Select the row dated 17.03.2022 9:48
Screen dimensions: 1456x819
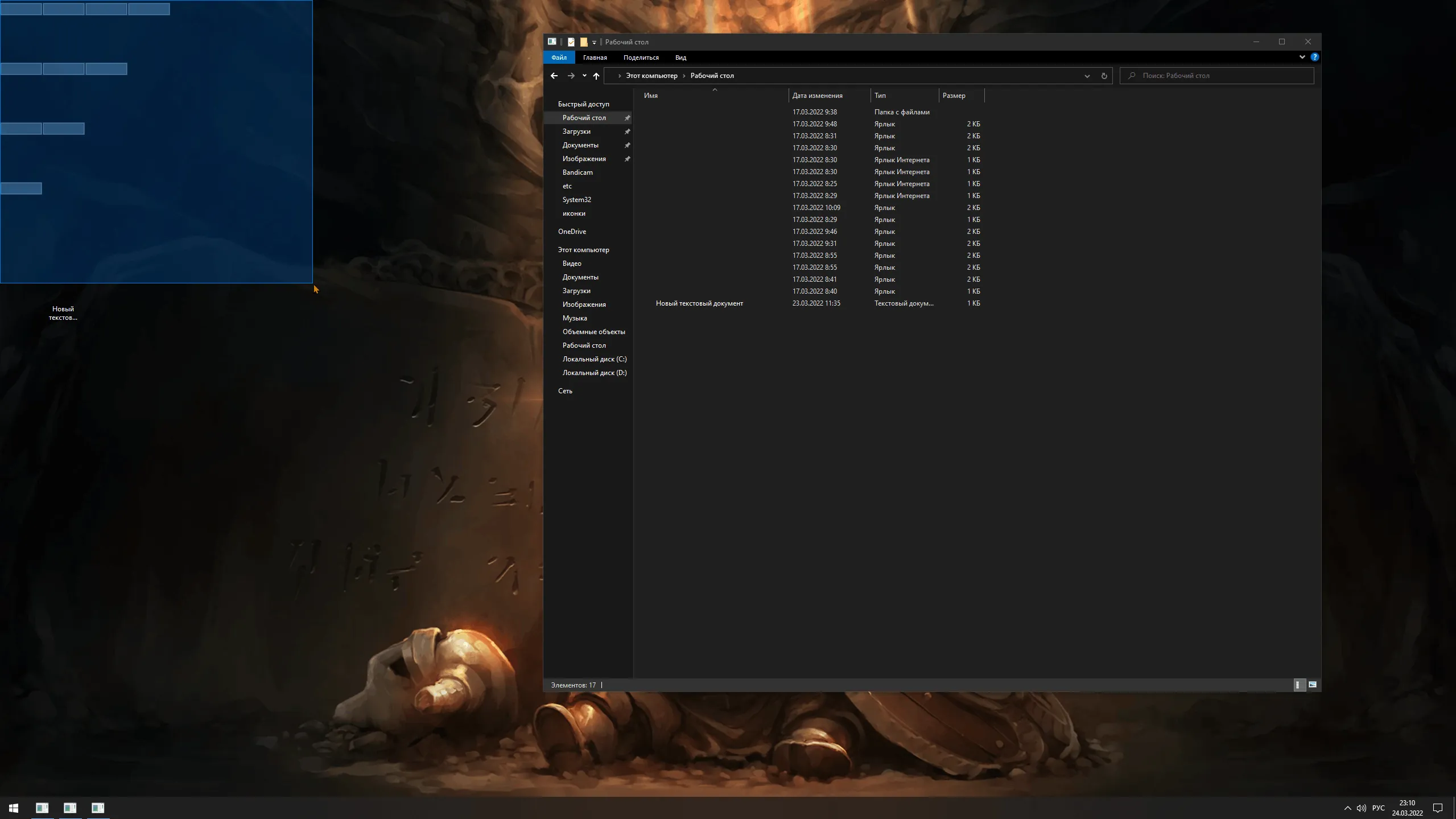[x=812, y=124]
